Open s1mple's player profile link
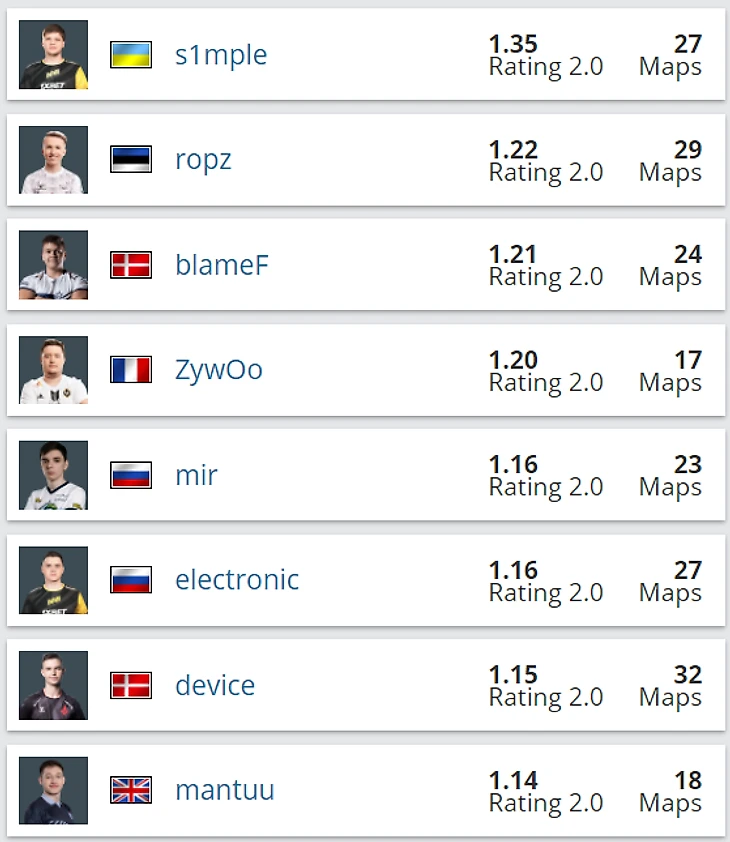This screenshot has width=730, height=842. tap(221, 55)
